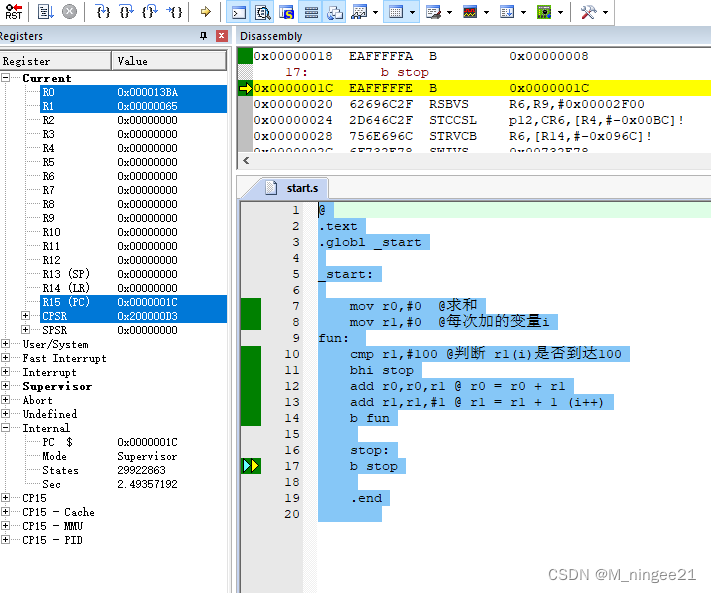
Task: Select R2 value 0x00000000
Action: pos(147,120)
